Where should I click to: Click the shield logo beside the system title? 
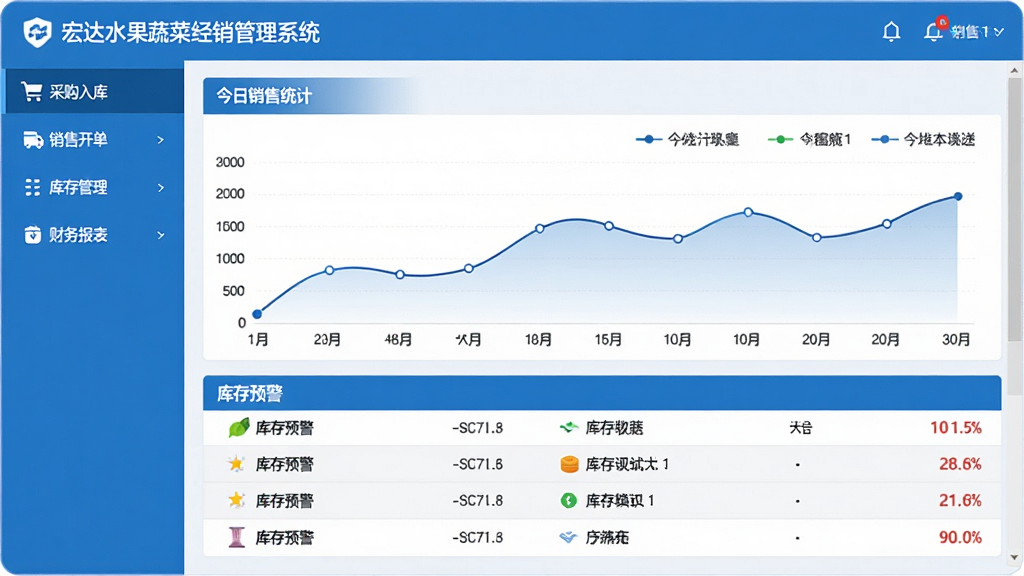click(37, 32)
